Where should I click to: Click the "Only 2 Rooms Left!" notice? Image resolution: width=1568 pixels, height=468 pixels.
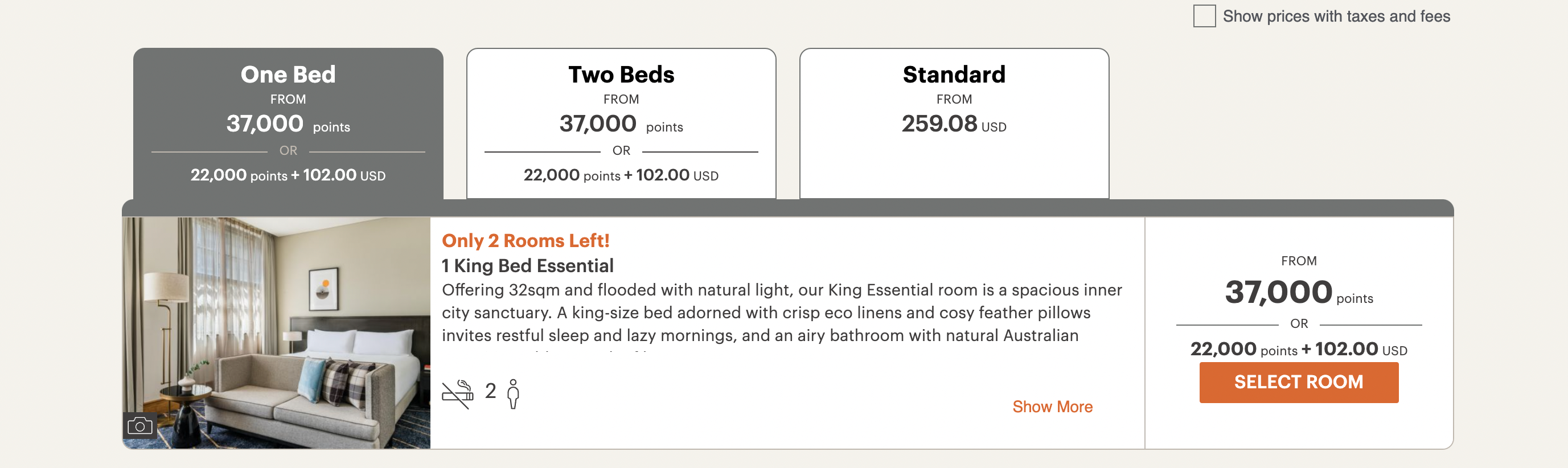pos(526,241)
